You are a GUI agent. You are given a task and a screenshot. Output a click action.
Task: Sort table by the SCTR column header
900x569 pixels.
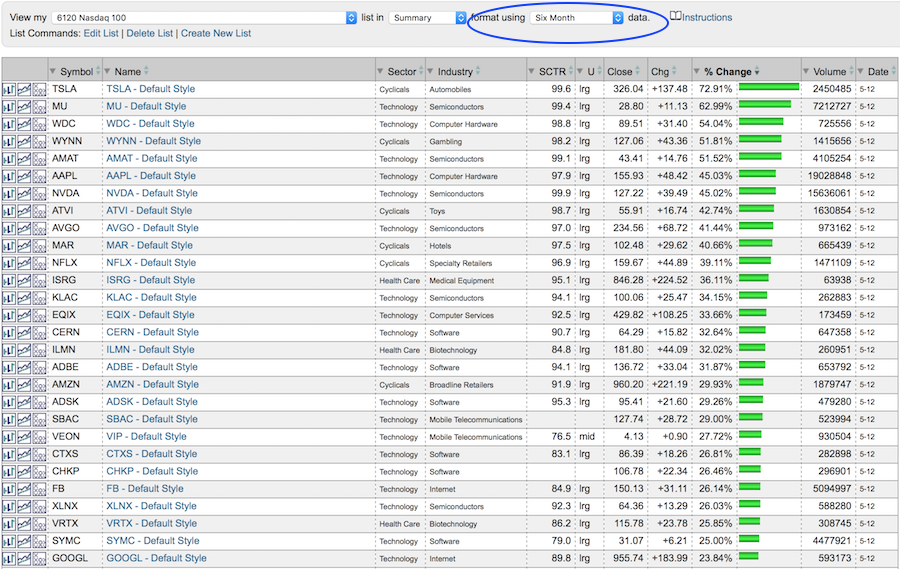pyautogui.click(x=552, y=71)
